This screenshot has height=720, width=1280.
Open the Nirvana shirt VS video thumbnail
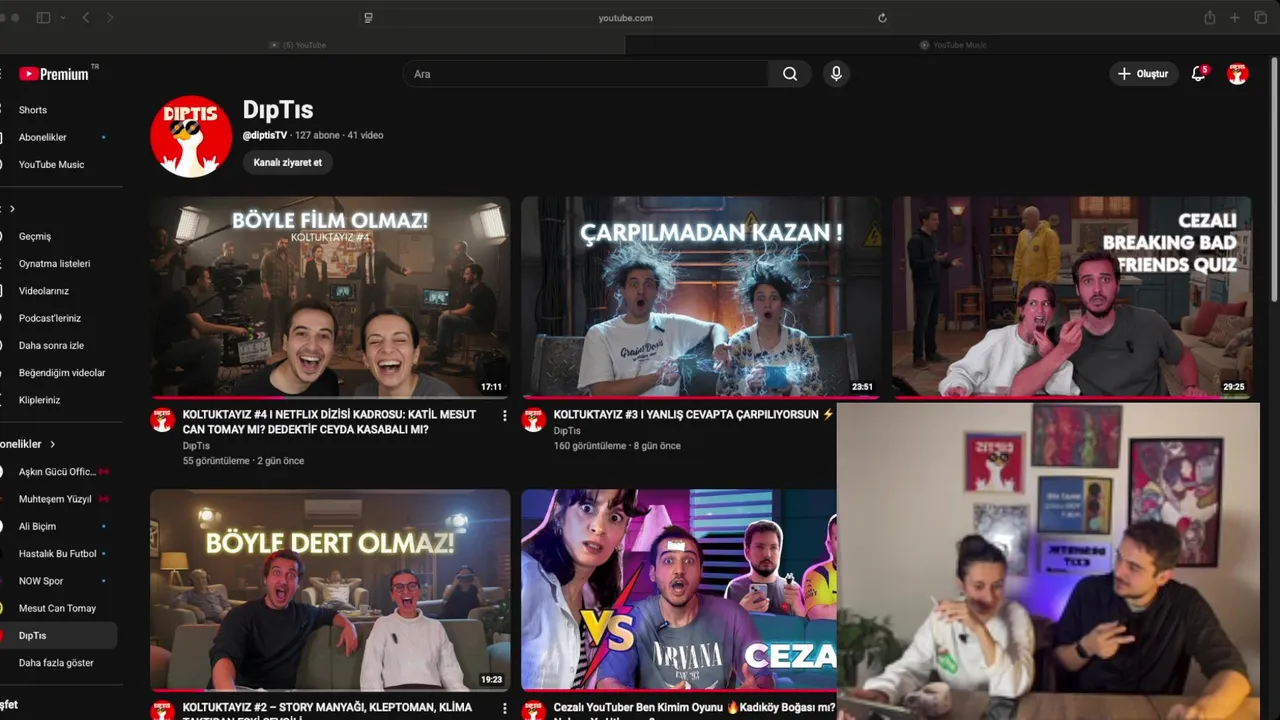click(x=679, y=590)
